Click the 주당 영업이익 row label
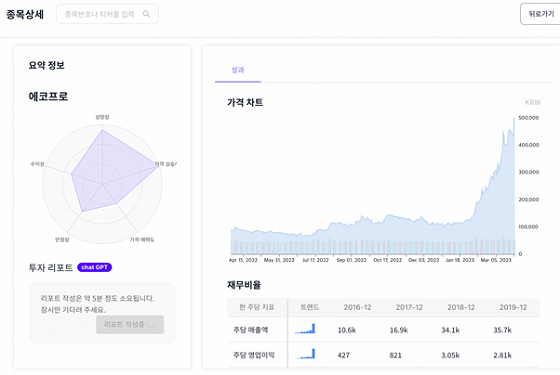The height and width of the screenshot is (375, 560). point(254,355)
